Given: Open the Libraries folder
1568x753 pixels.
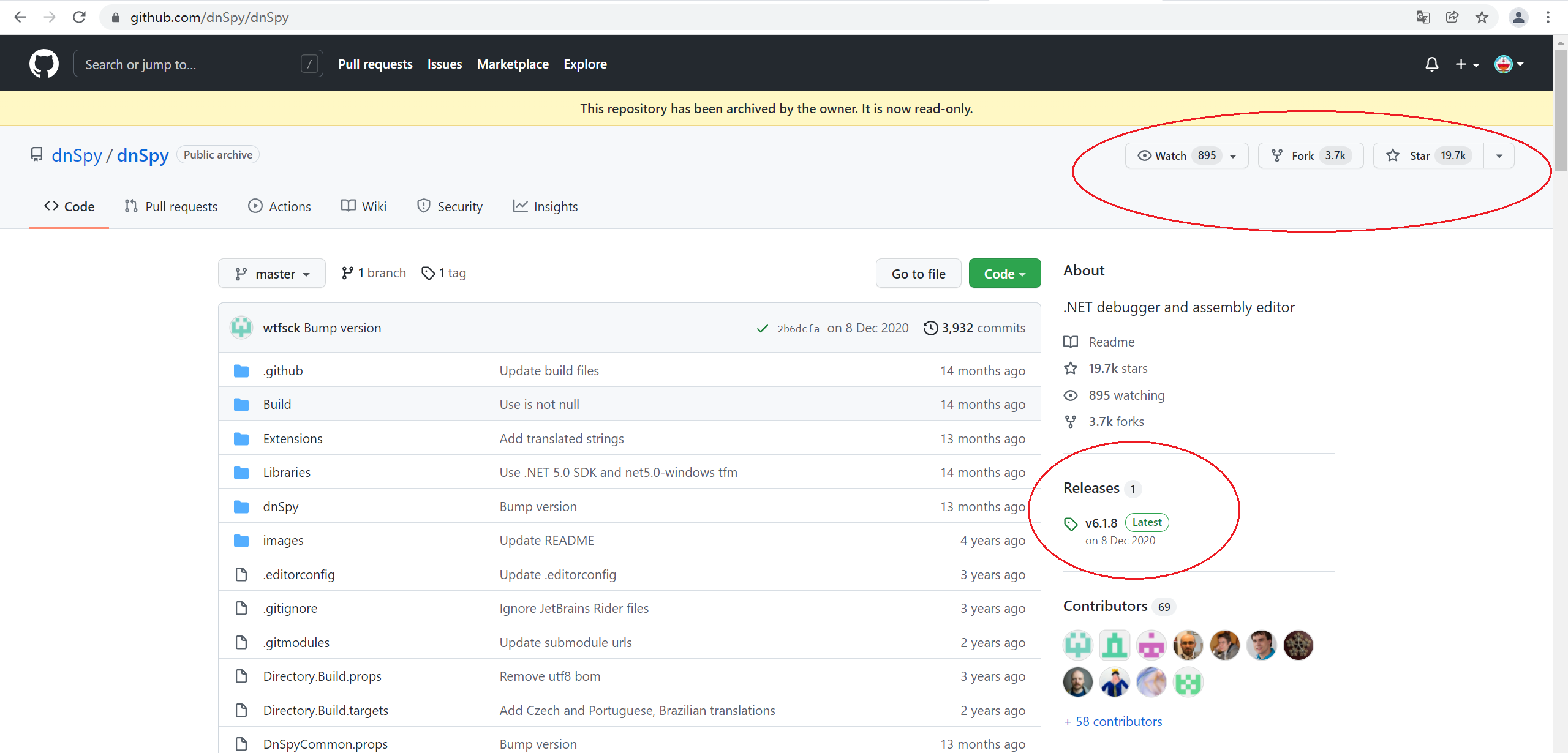Looking at the screenshot, I should pos(287,472).
